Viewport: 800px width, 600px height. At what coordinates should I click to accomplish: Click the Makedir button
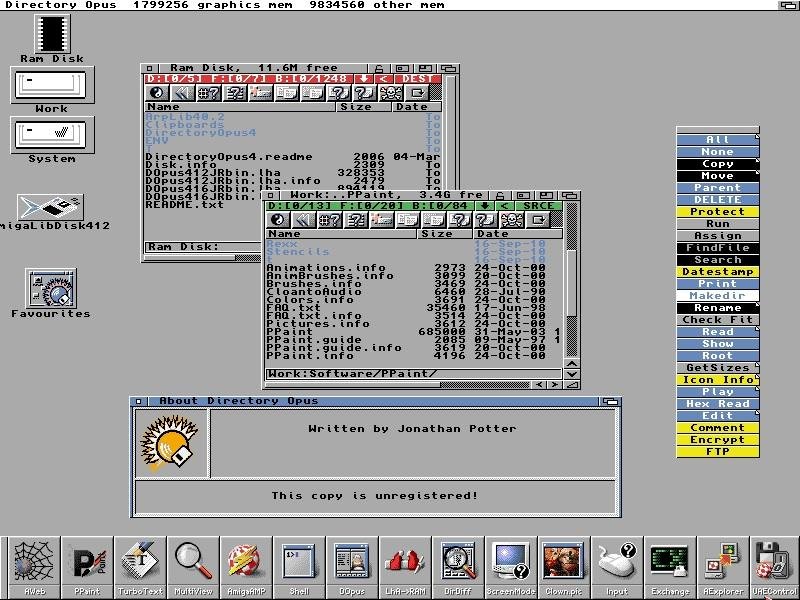717,295
